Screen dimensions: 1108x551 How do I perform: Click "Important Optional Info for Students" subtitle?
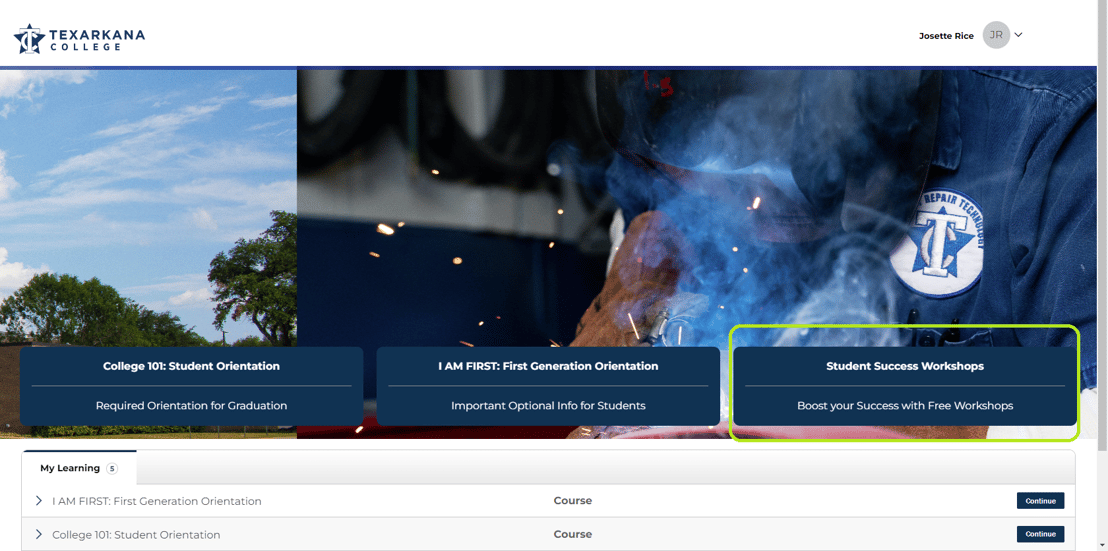coord(548,406)
